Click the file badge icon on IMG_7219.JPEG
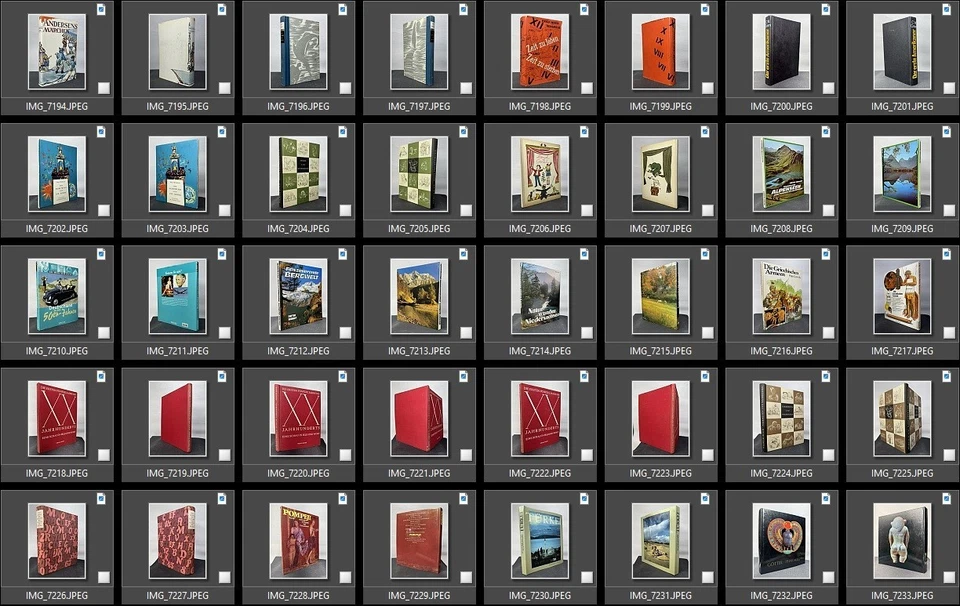 click(222, 376)
